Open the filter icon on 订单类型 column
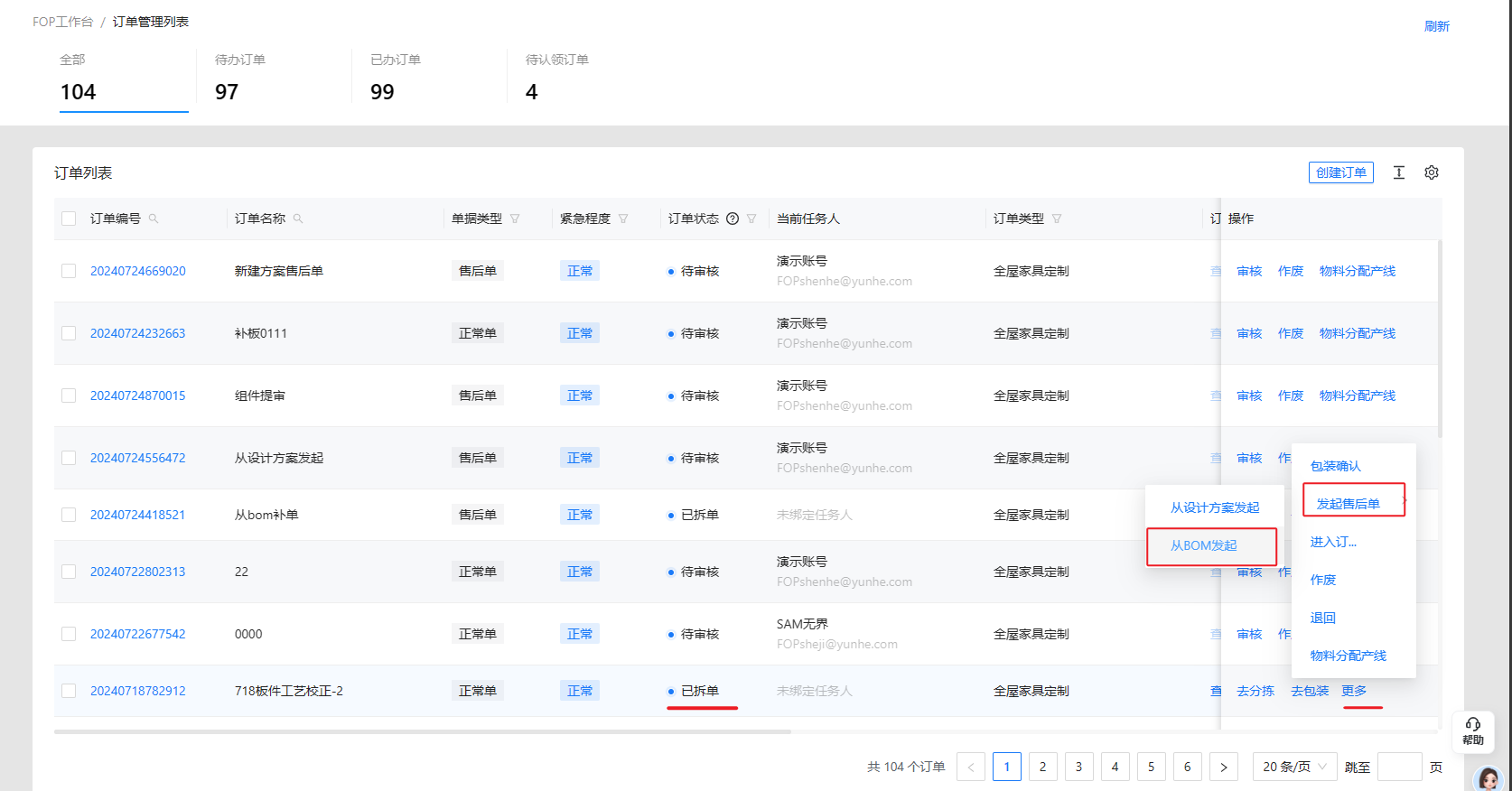This screenshot has width=1512, height=791. click(x=1057, y=219)
